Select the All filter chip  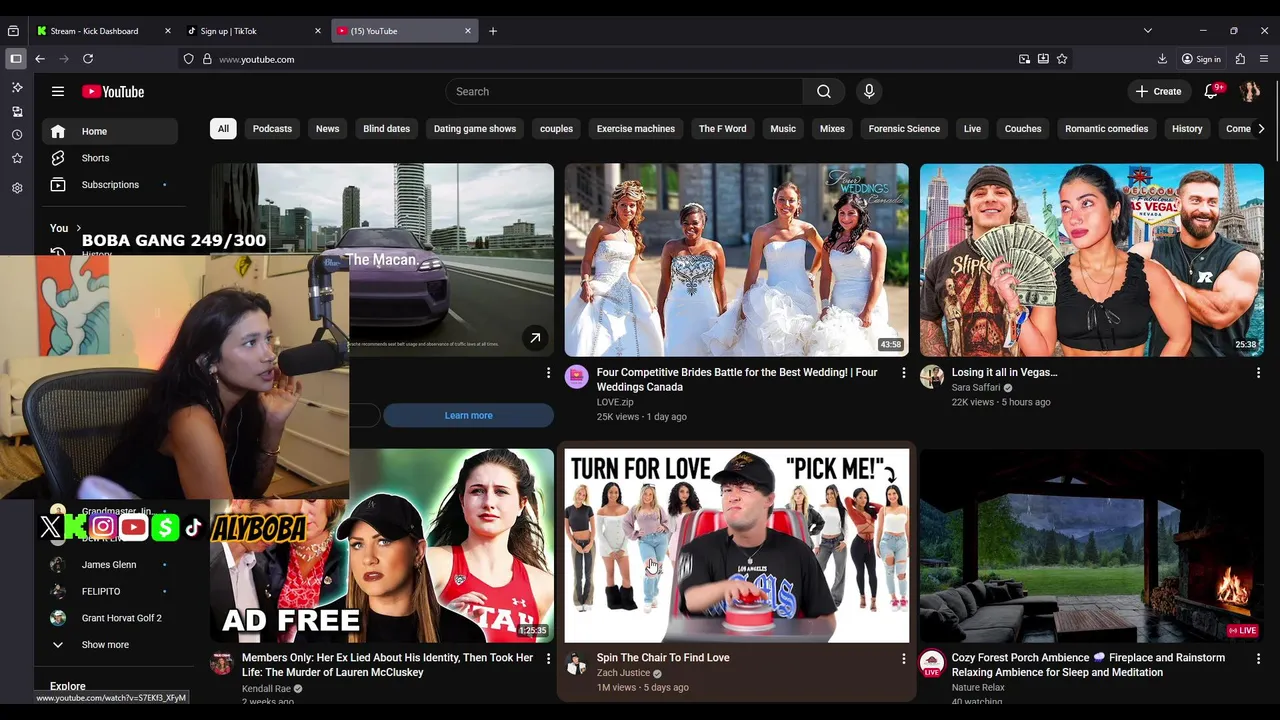click(223, 129)
